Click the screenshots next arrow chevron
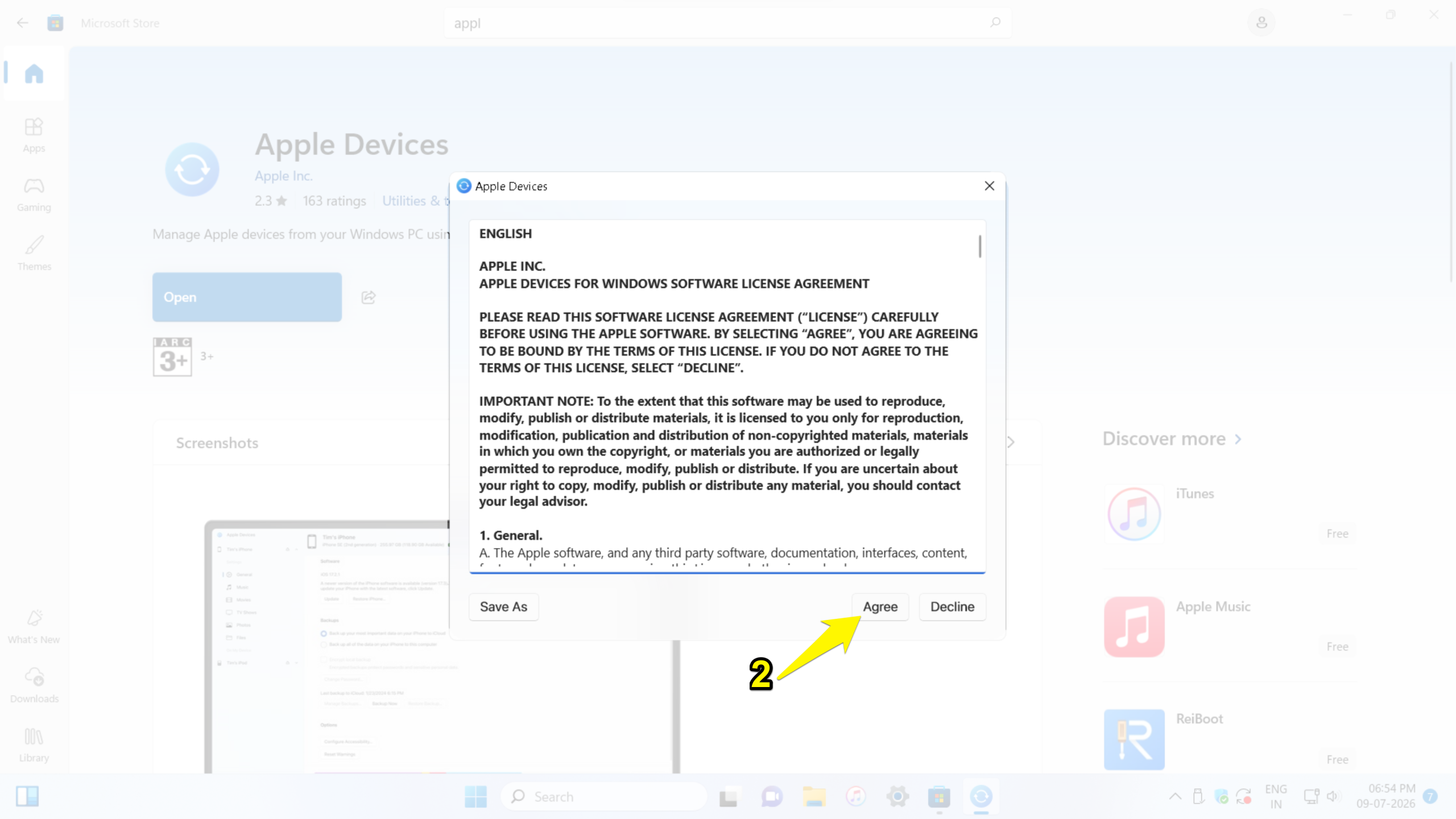This screenshot has height=819, width=1456. click(1011, 442)
